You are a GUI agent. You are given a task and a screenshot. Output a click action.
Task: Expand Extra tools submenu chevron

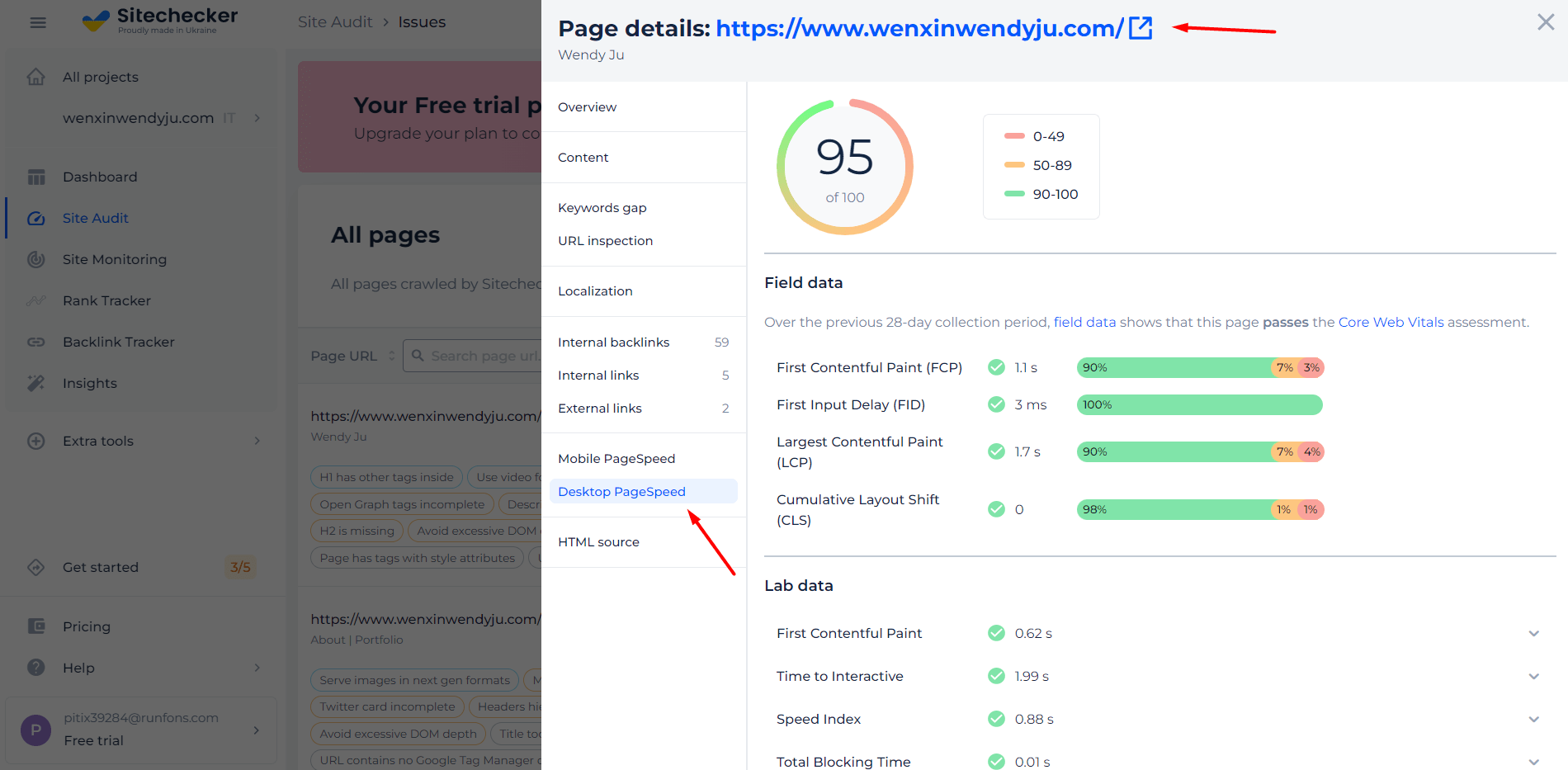coord(257,441)
